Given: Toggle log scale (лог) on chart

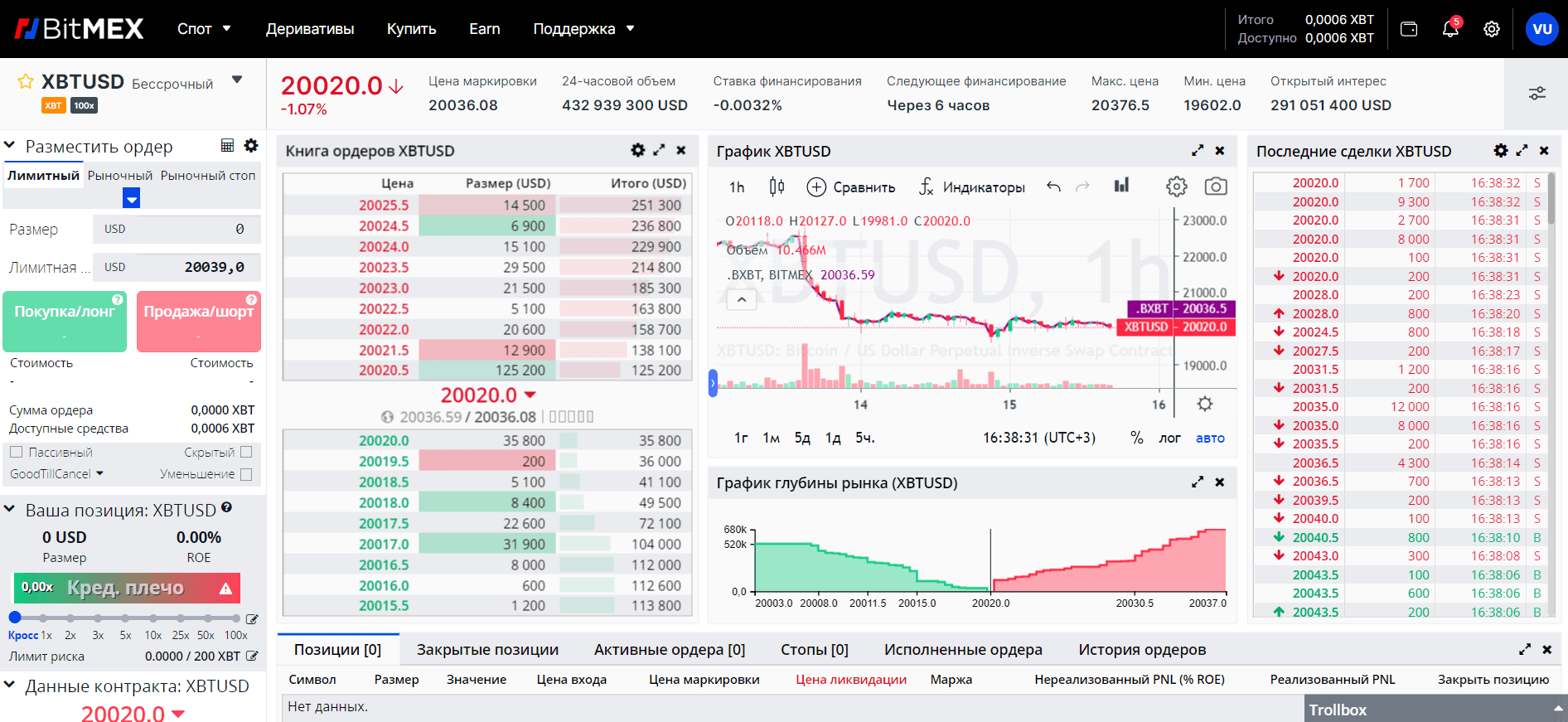Looking at the screenshot, I should [x=1169, y=438].
